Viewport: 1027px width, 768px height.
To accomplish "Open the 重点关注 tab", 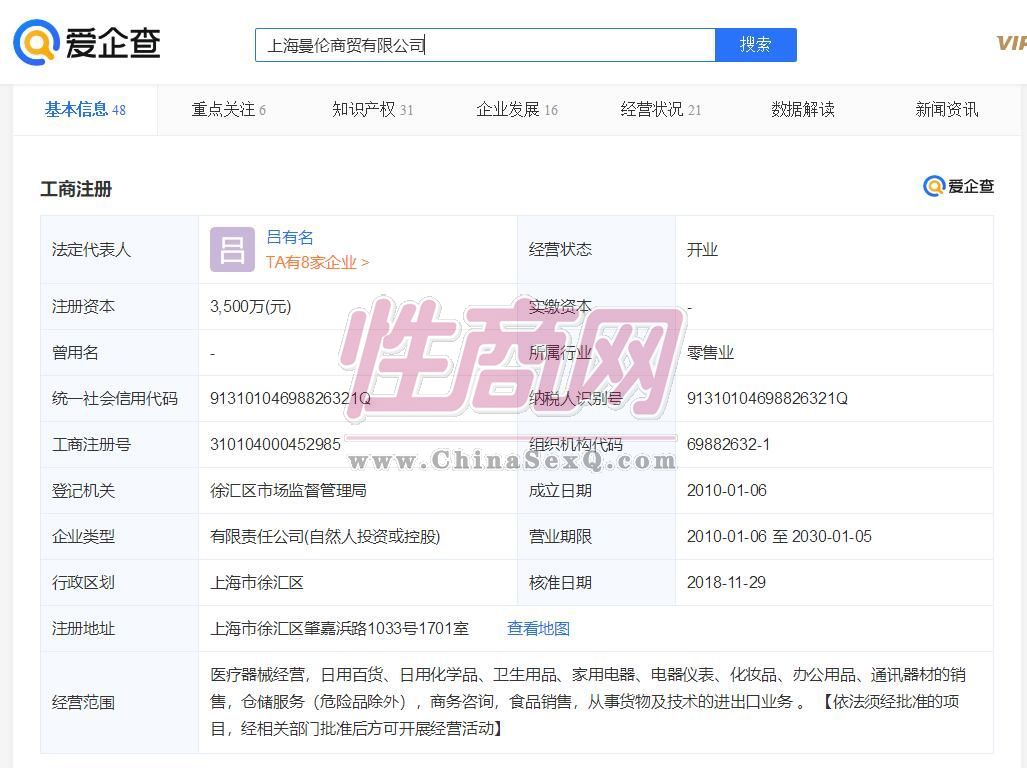I will point(228,110).
